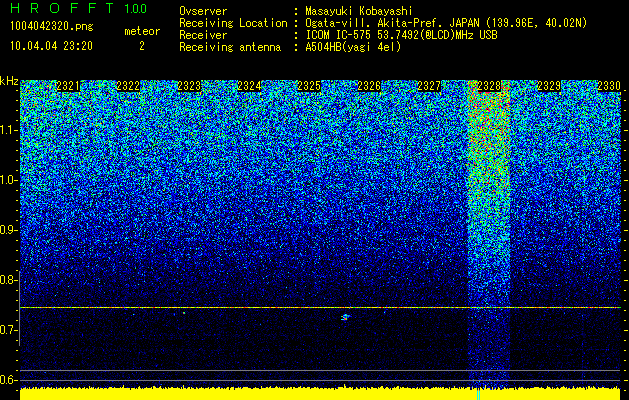629x400 pixels.
Task: Click the wide noise burst band at 2328
Action: point(489,237)
